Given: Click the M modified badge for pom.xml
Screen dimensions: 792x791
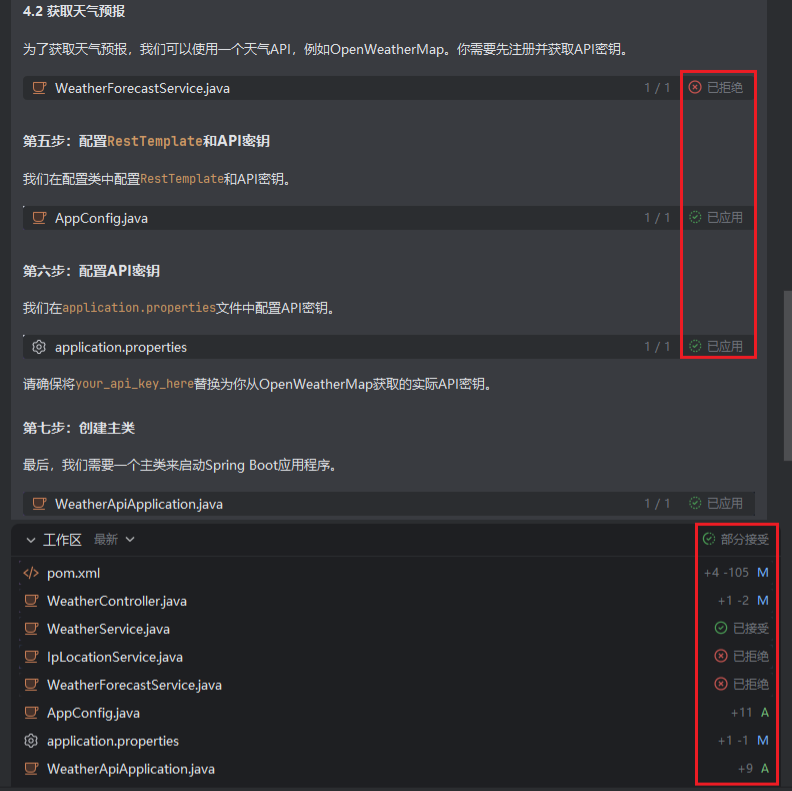Looking at the screenshot, I should point(763,572).
